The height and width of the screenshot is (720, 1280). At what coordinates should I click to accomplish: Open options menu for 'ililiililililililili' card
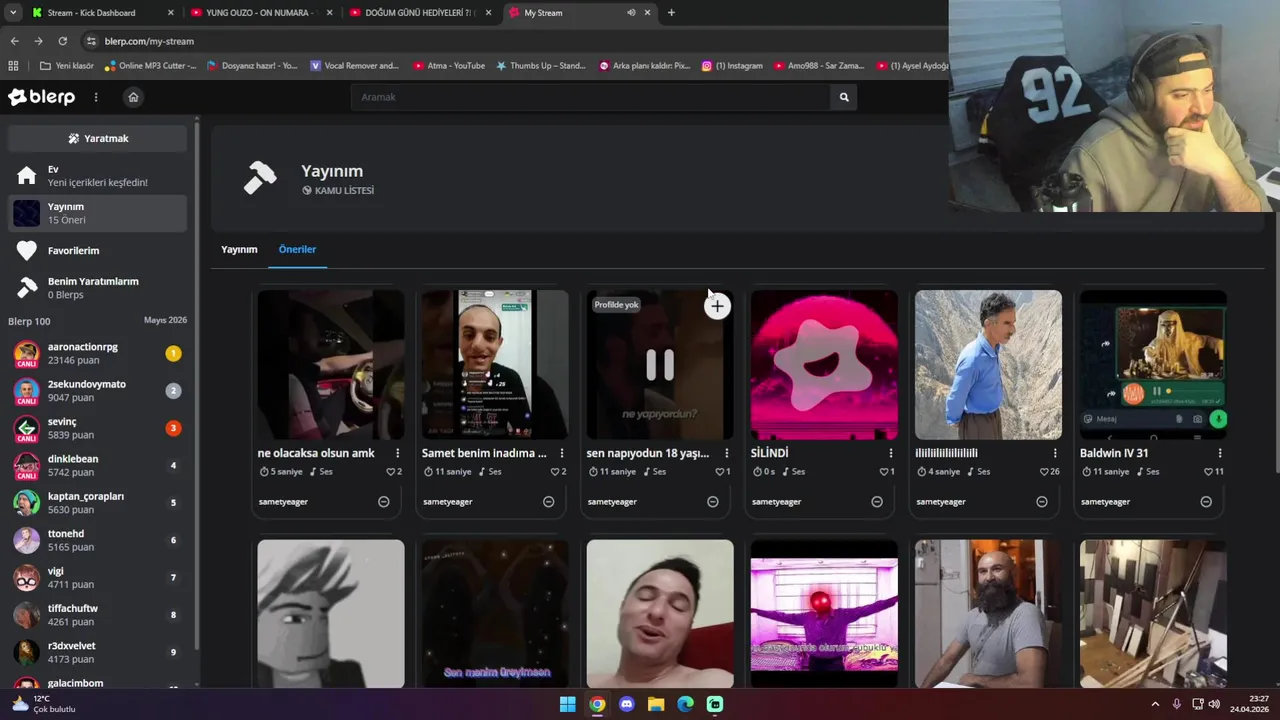(x=1055, y=453)
